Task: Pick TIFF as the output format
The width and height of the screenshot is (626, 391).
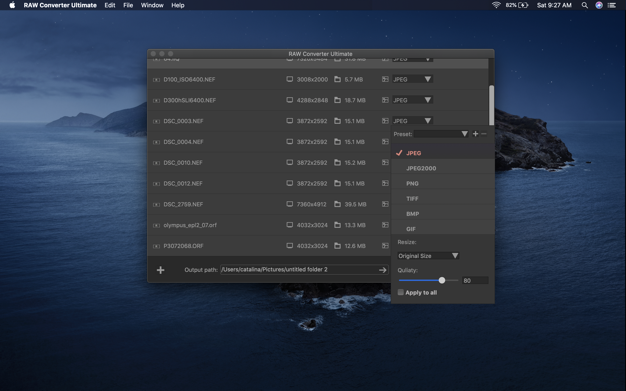Action: click(443, 198)
